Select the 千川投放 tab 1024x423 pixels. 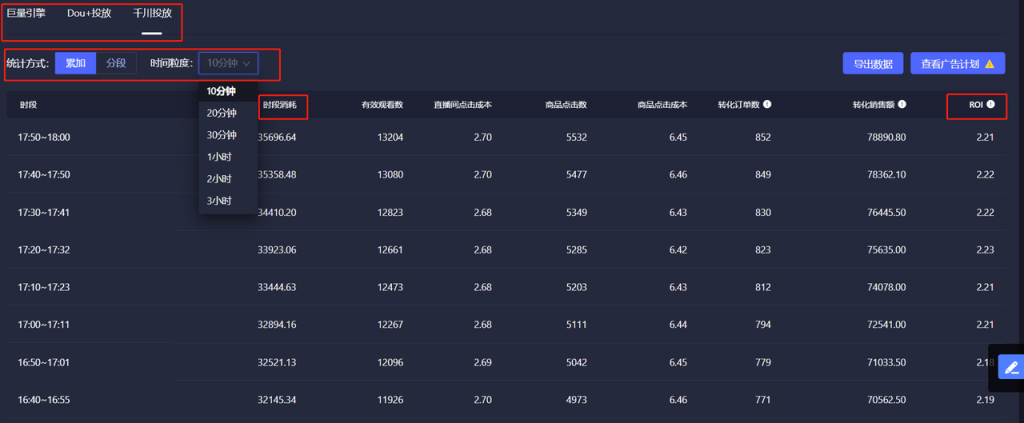tap(152, 14)
